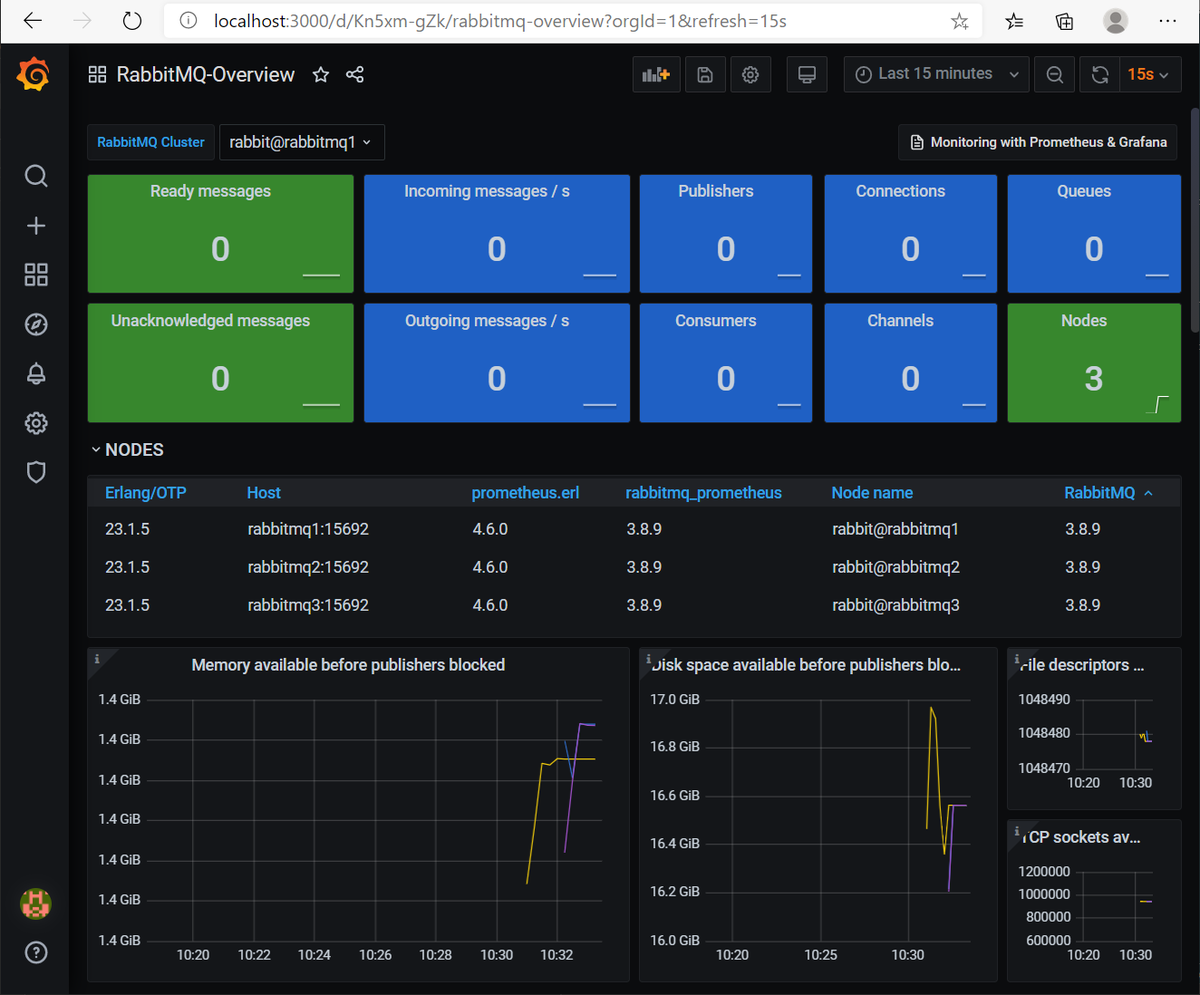Screen dimensions: 1200x995
Task: Open the Last 15 minutes time picker
Action: click(x=934, y=73)
